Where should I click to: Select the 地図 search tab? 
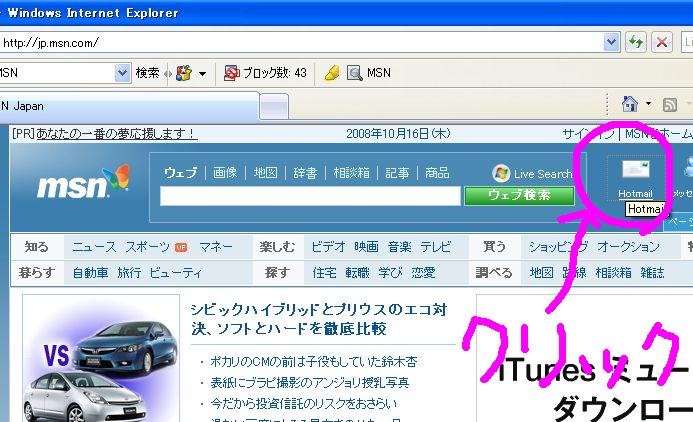tap(266, 172)
